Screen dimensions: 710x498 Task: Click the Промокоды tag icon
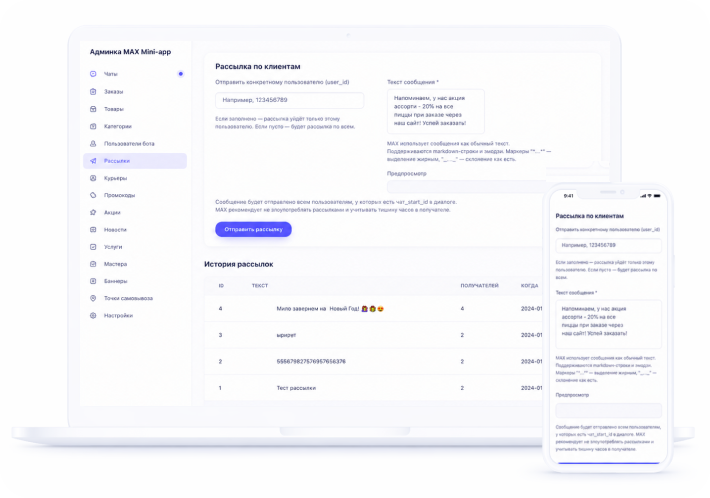tap(93, 195)
